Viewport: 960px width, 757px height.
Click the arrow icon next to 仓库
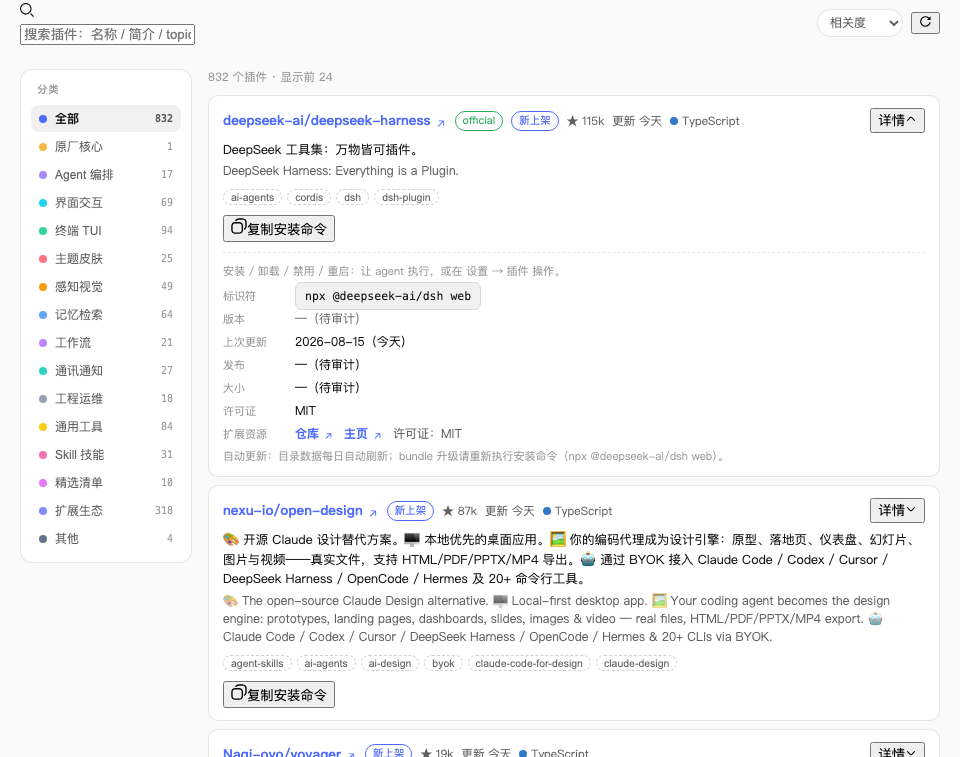click(329, 435)
